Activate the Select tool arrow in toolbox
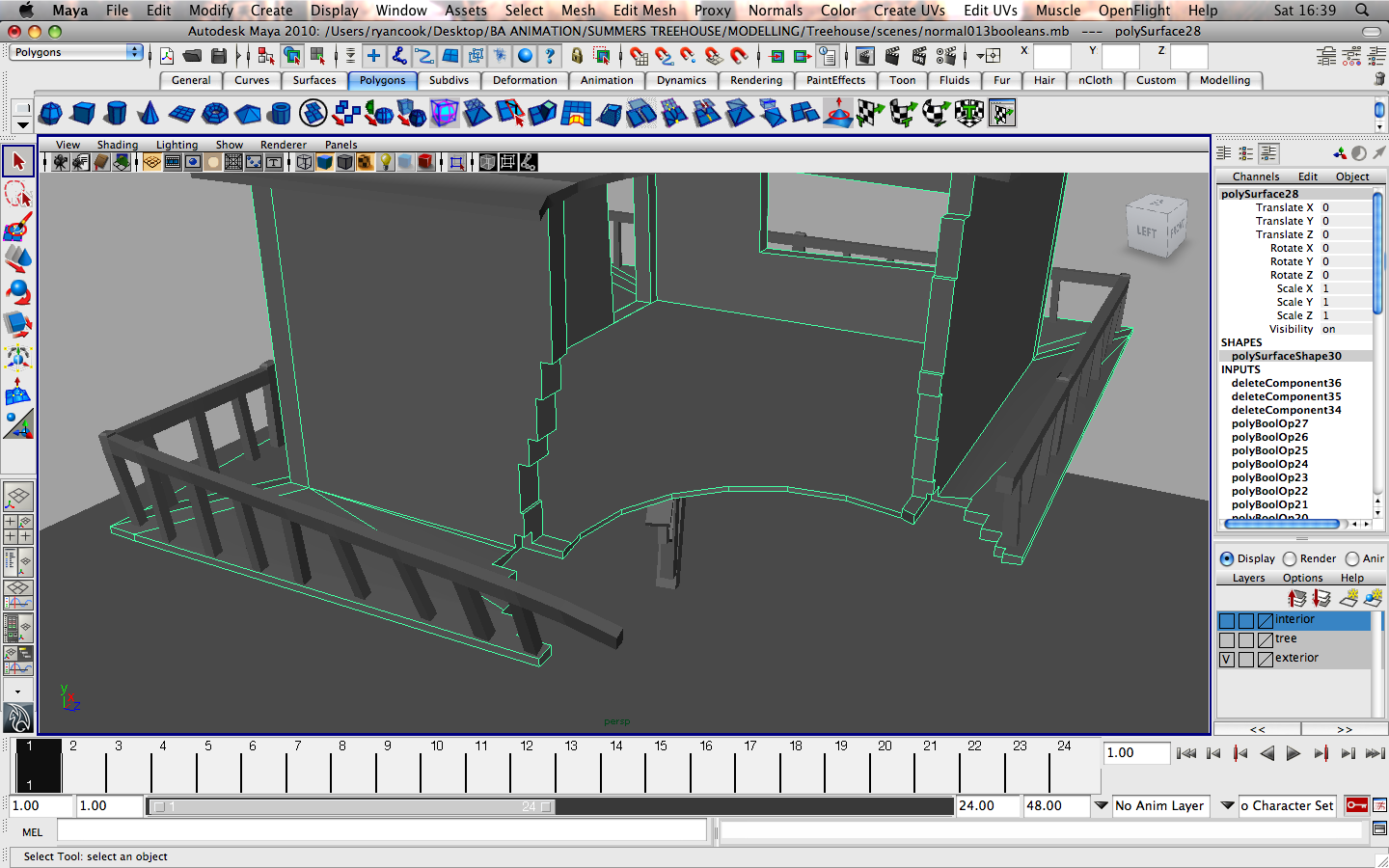 tap(17, 161)
